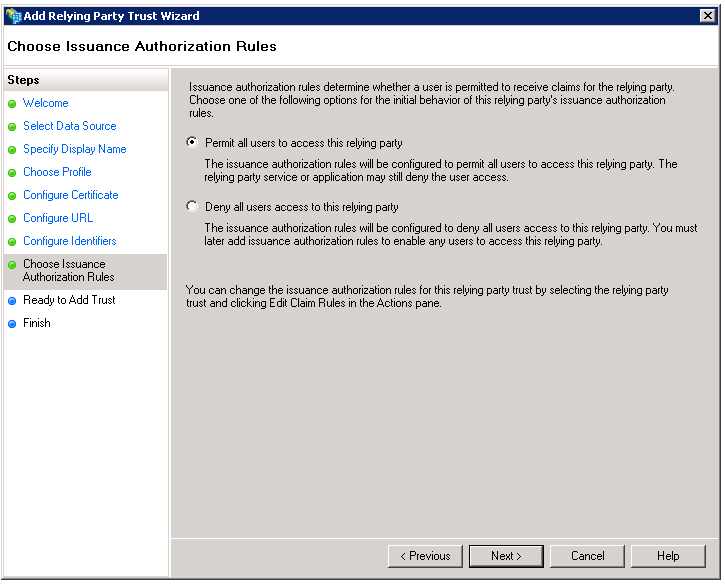The image size is (725, 584).
Task: Select Choose Issuance Authorization Rules step
Action: pyautogui.click(x=68, y=271)
